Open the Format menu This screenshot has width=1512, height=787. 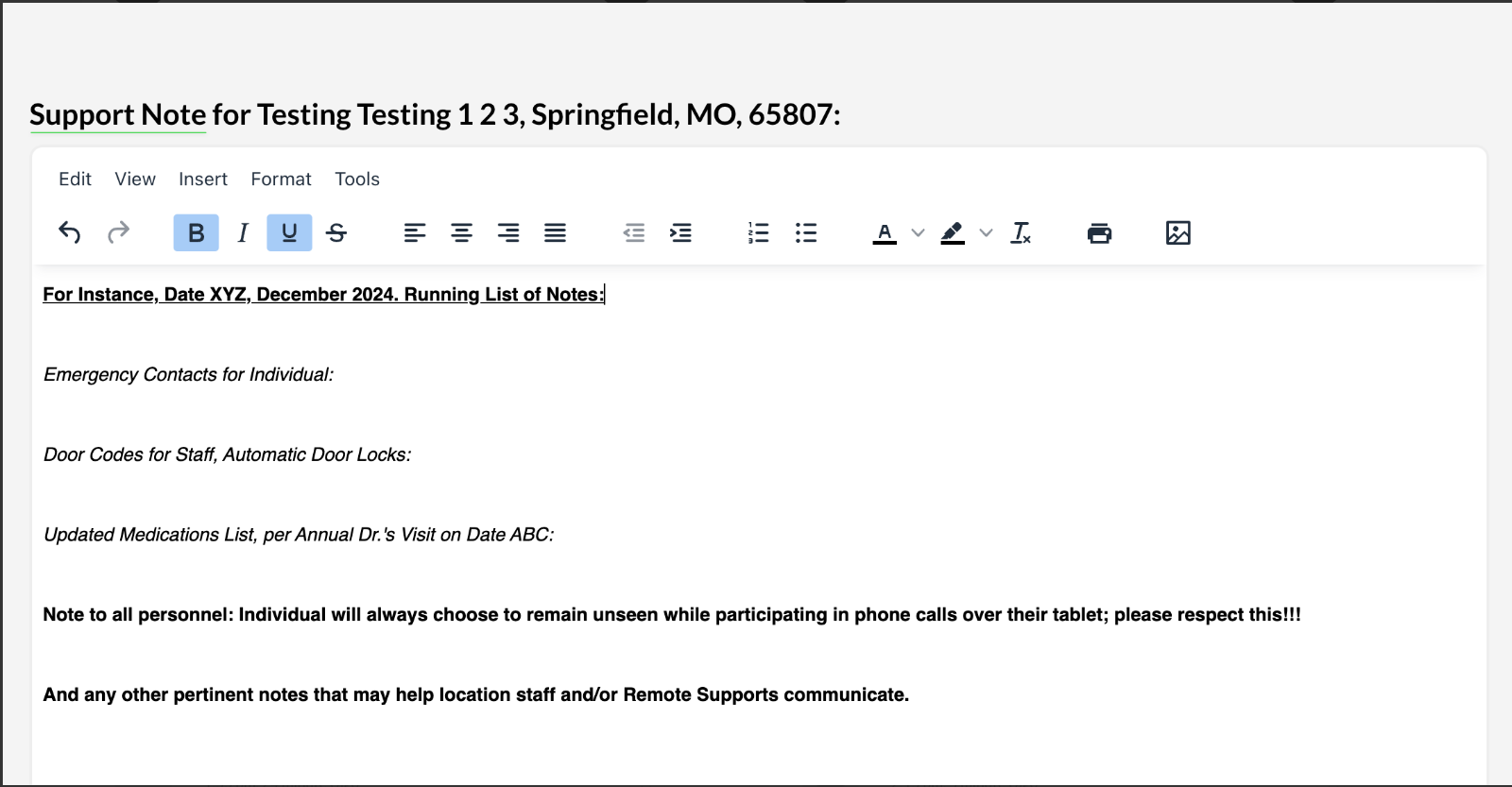[281, 180]
